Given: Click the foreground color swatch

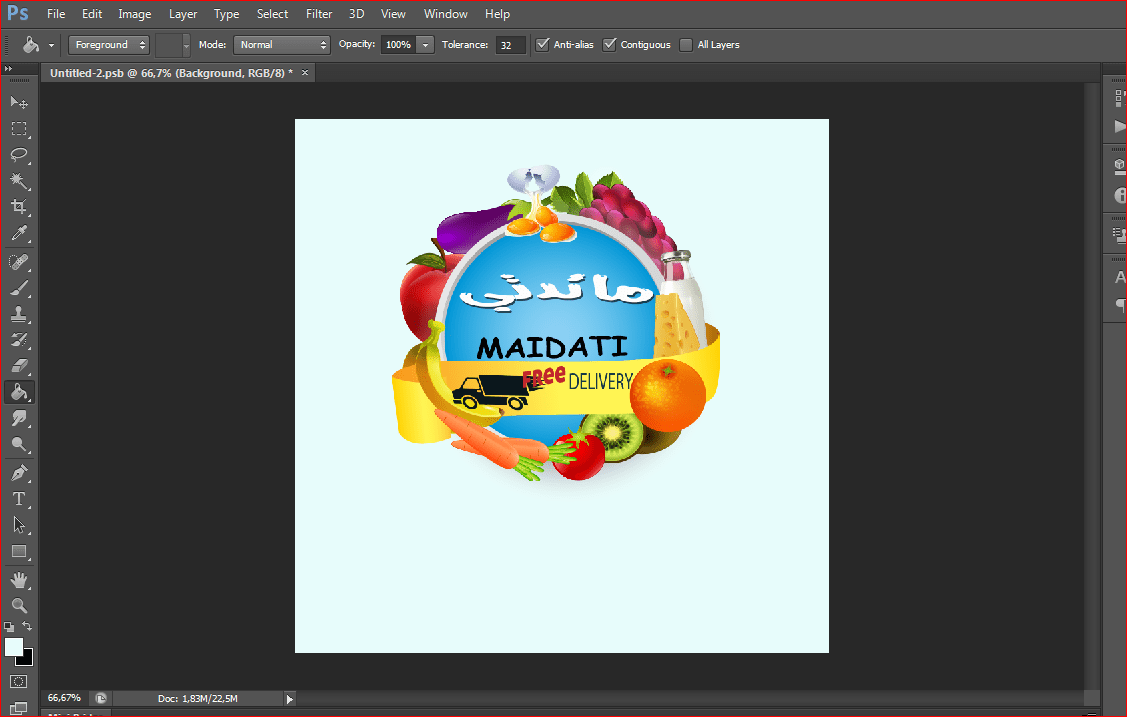Looking at the screenshot, I should coord(14,647).
